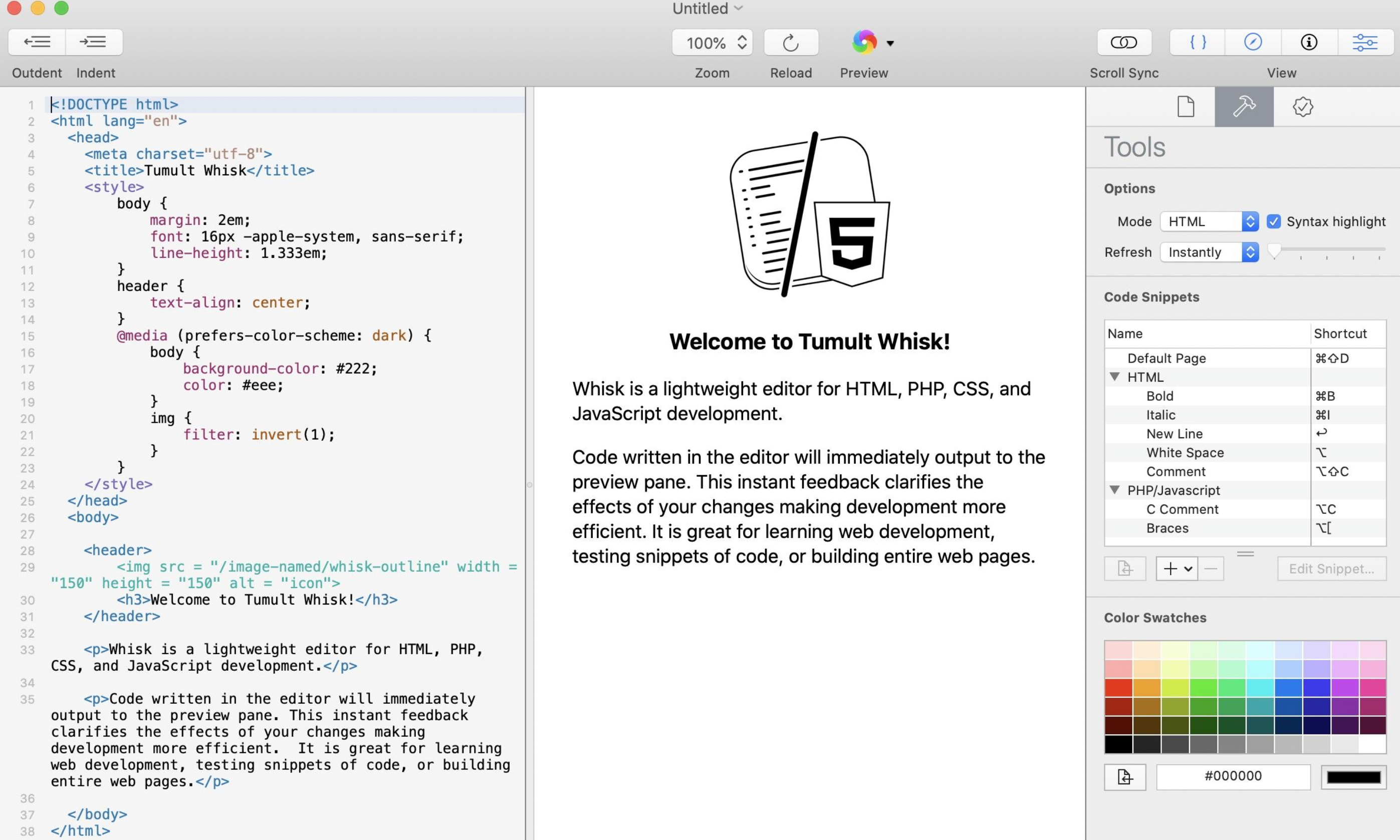Click the refresh delay slider thumb
The image size is (1400, 840).
1274,251
